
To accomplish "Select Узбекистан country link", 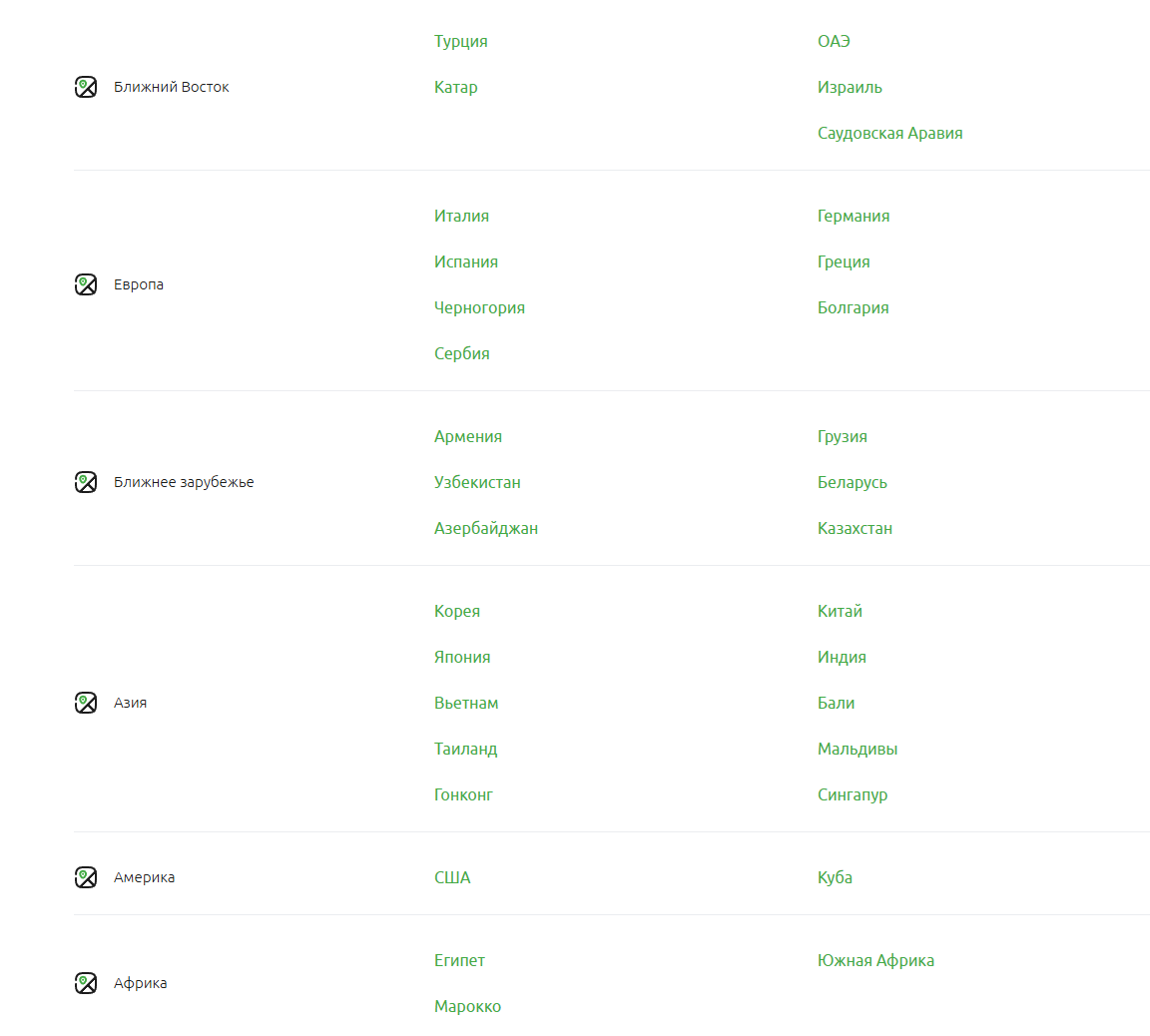I will (477, 482).
